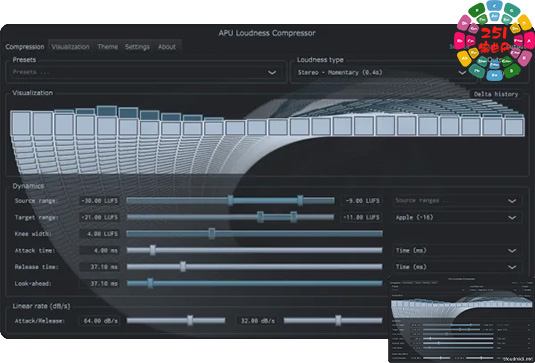Open Attack time's Time (ms) unit dropdown
This screenshot has height=363, width=535.
pos(457,250)
